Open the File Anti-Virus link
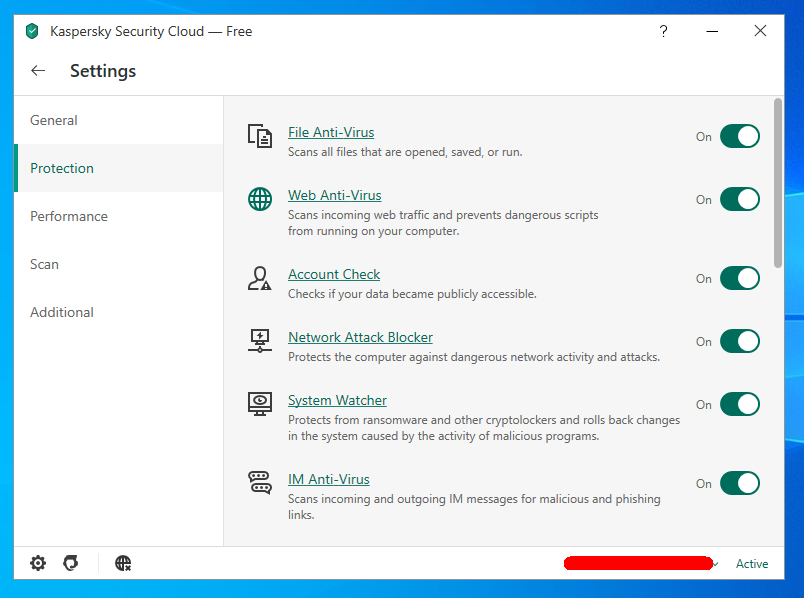The width and height of the screenshot is (804, 598). click(331, 132)
